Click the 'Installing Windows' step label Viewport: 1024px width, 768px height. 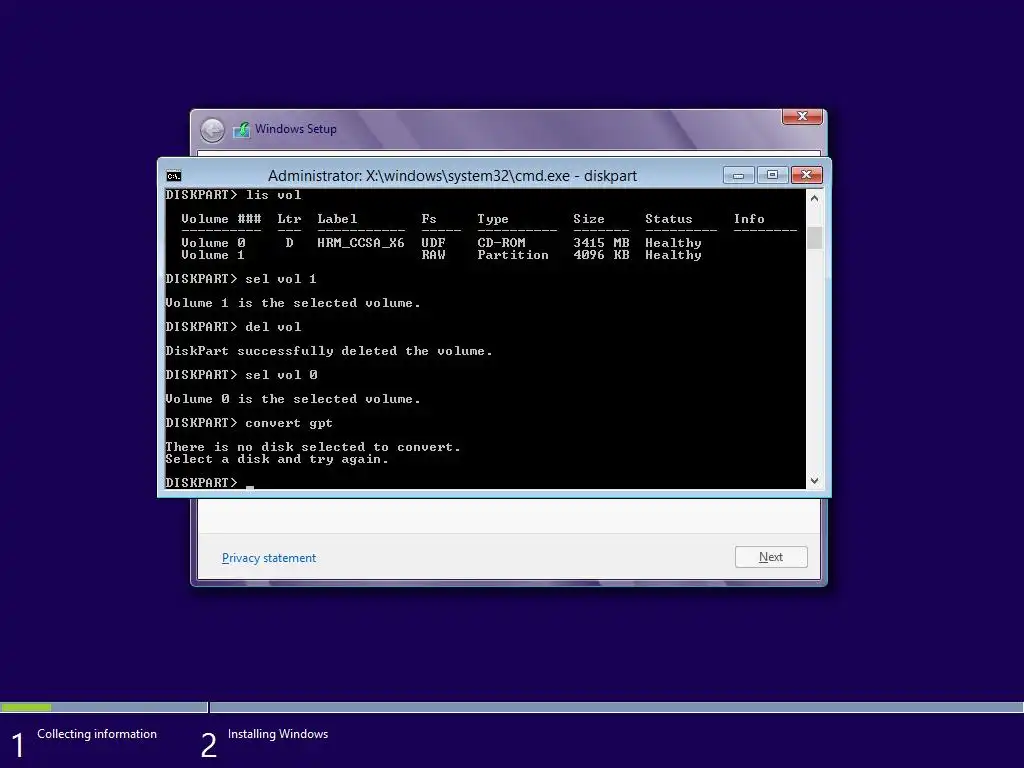[x=278, y=734]
